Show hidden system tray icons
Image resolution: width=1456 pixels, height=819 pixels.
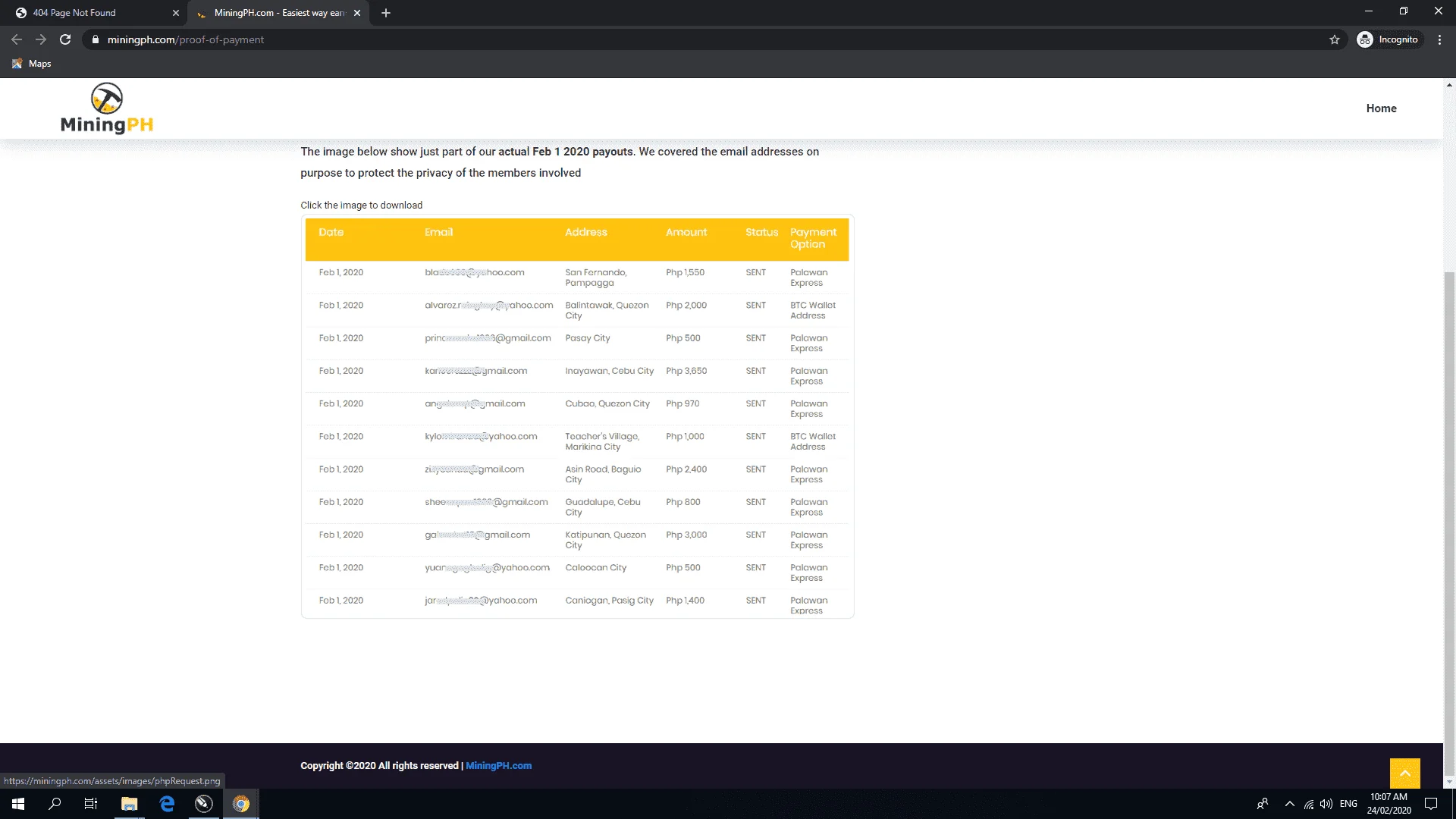[1289, 804]
